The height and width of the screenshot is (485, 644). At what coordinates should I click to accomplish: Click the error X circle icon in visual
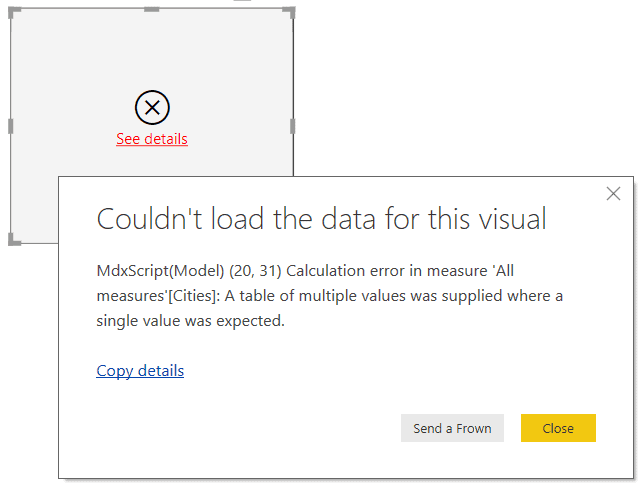(152, 107)
